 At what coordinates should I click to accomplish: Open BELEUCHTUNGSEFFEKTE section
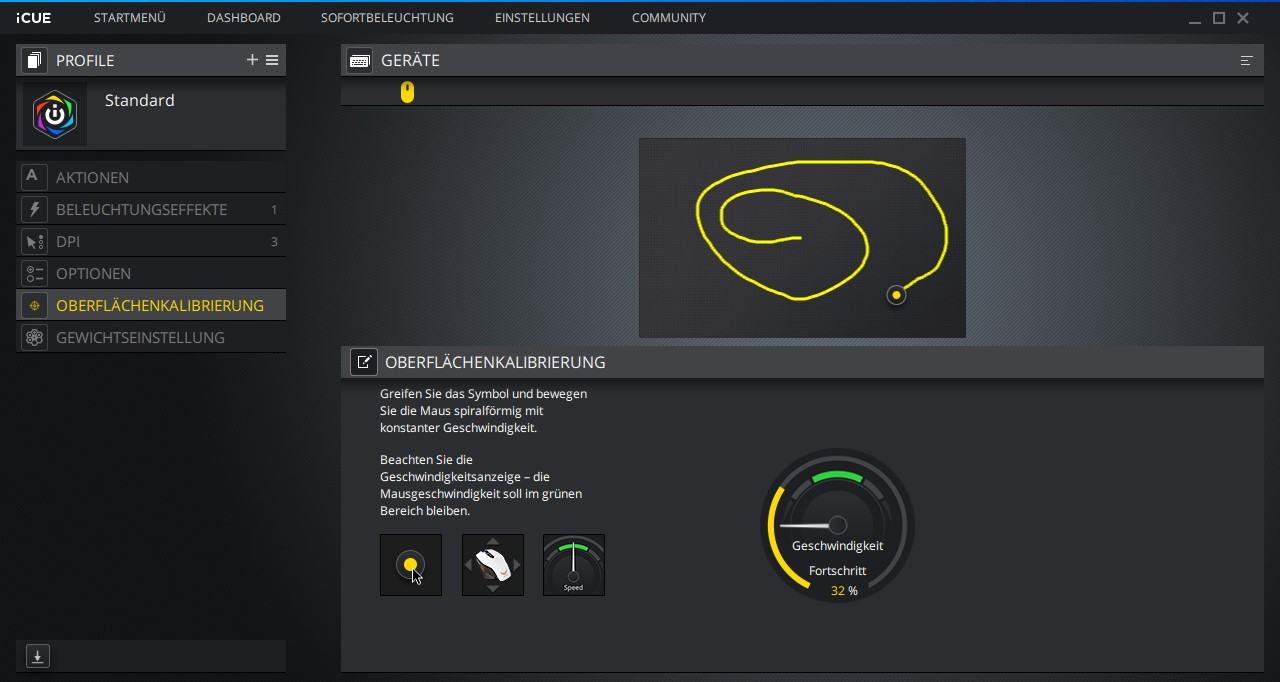tap(151, 209)
